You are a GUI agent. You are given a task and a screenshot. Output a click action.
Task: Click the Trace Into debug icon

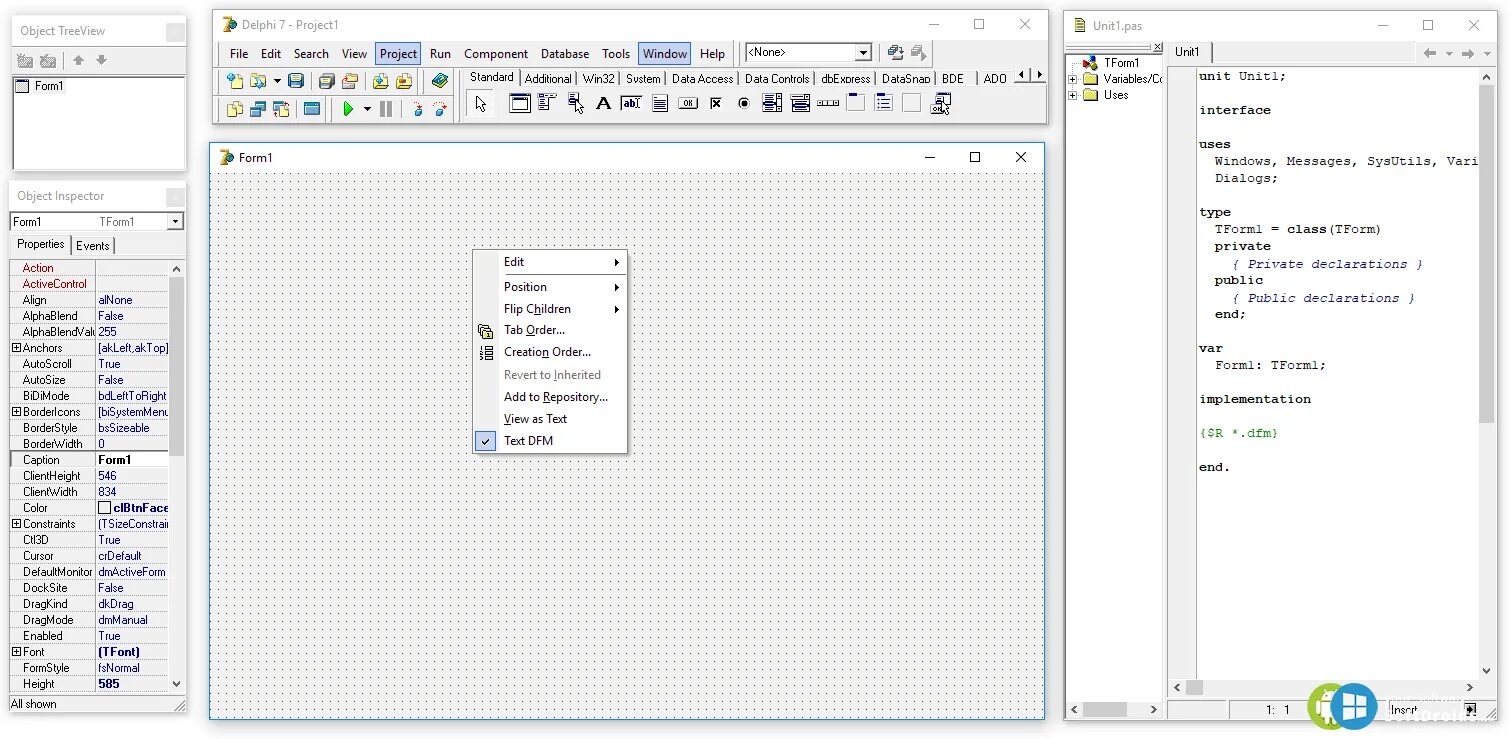(x=417, y=109)
